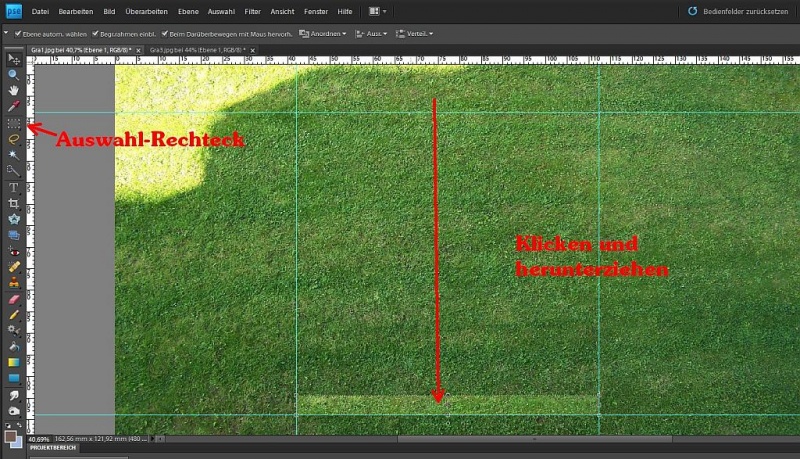Image resolution: width=800 pixels, height=459 pixels.
Task: Open the PROJEKTBEREICH panel
Action: coord(53,448)
